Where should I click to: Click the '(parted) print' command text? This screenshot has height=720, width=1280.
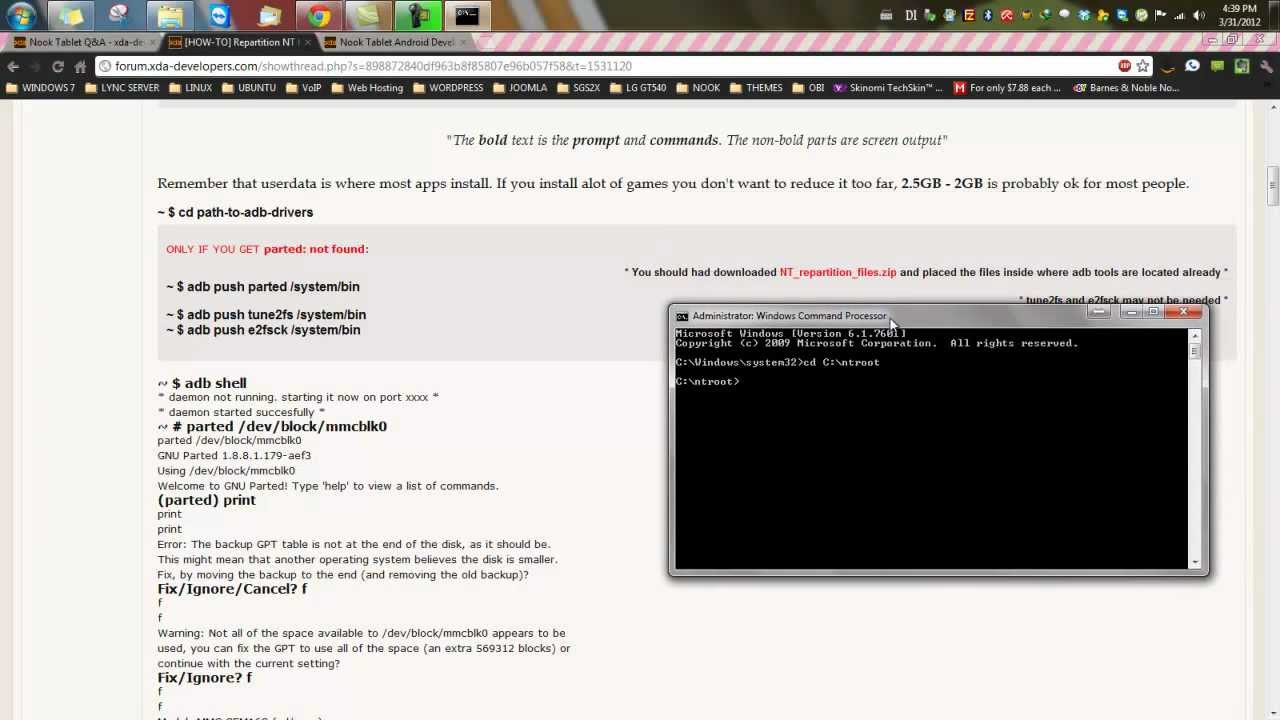(x=206, y=500)
